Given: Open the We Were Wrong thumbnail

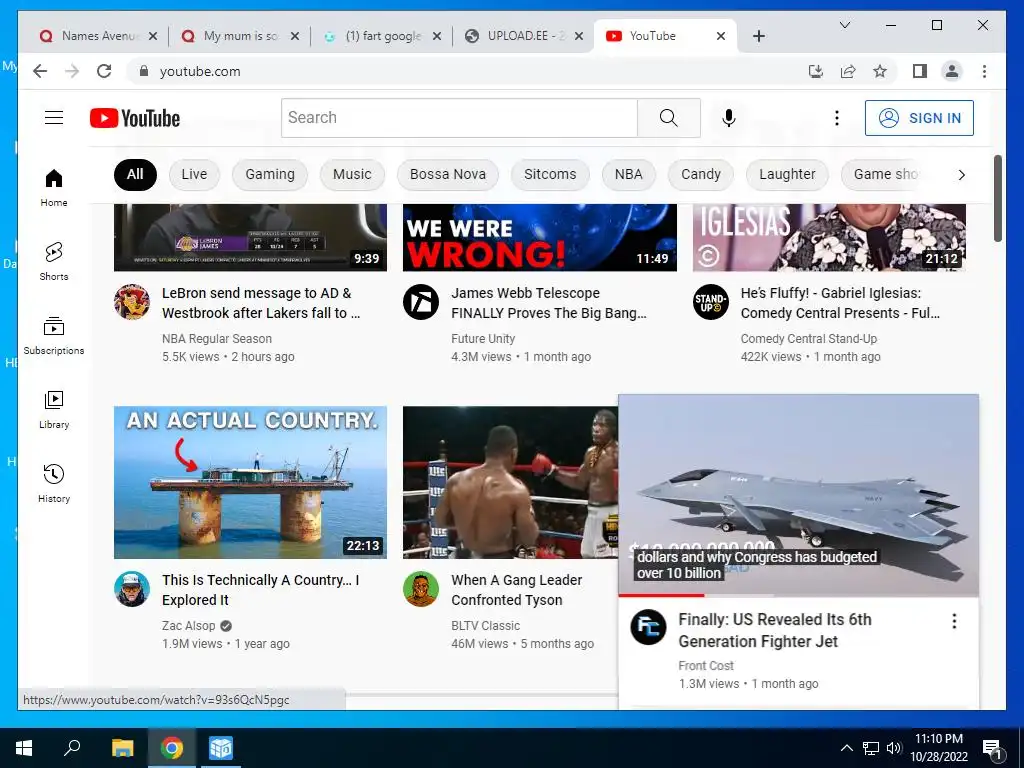Looking at the screenshot, I should tap(539, 237).
